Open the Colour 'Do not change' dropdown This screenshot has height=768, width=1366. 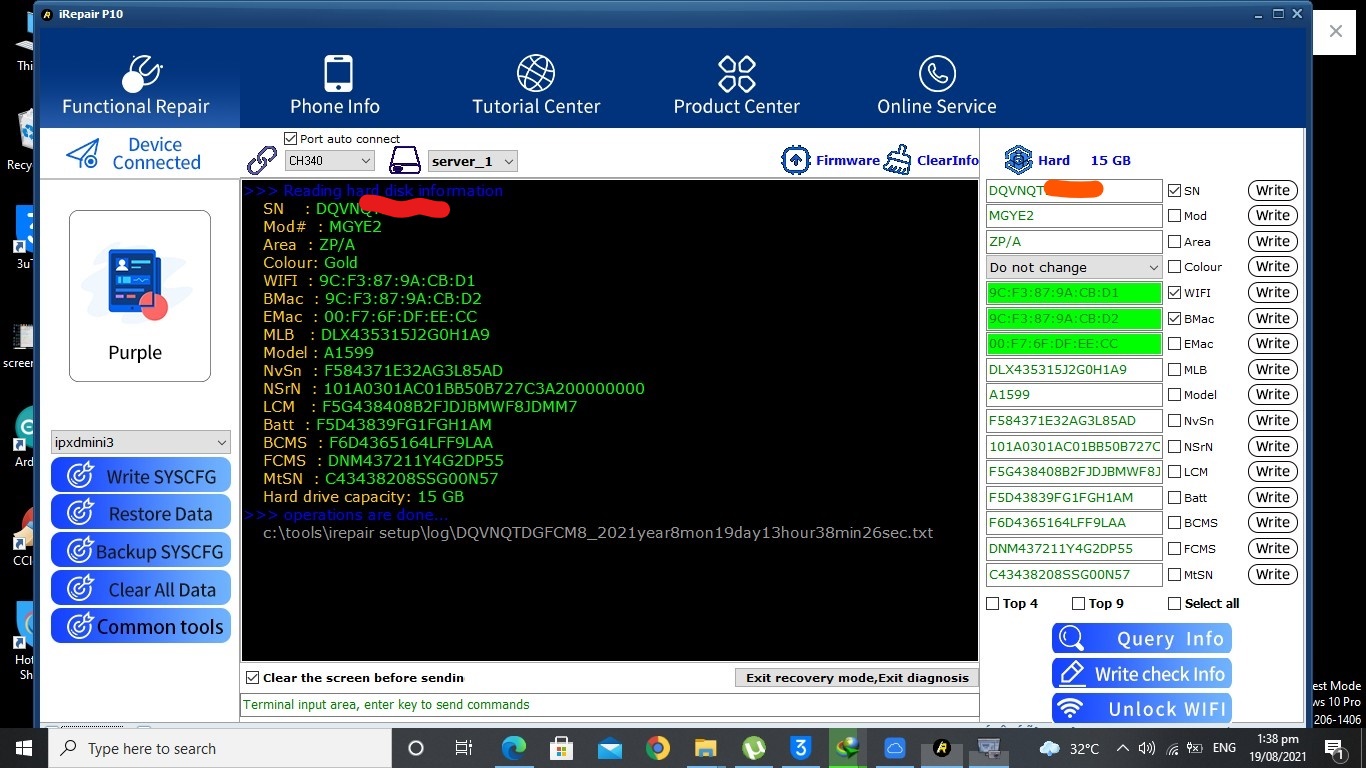pyautogui.click(x=1073, y=268)
